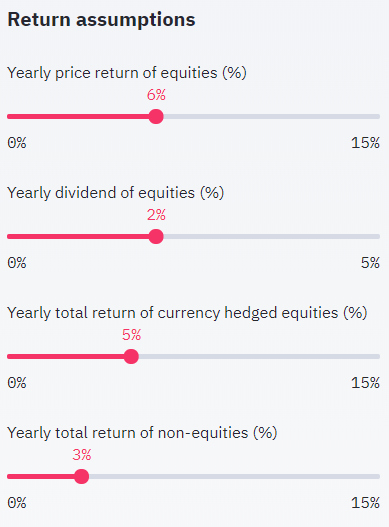Screen dimensions: 389x527
Task: Click the non-equities total return slider handle
Action: (x=81, y=476)
